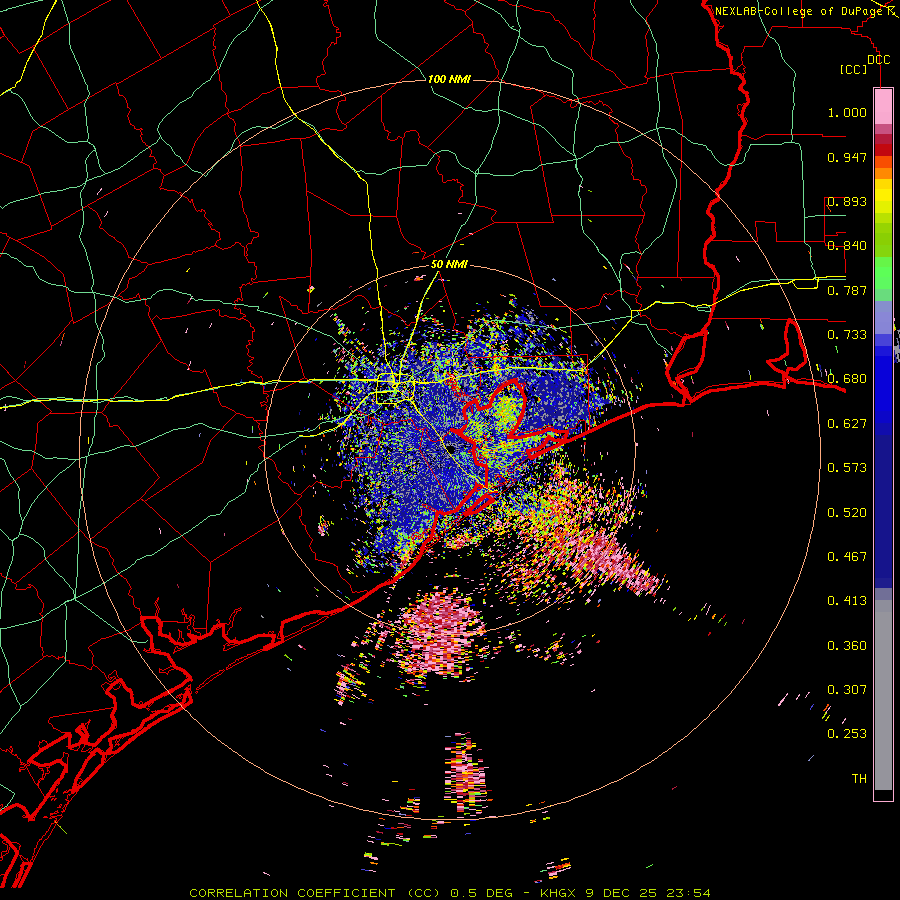Select the 0.307 legend value
The width and height of the screenshot is (900, 900).
[x=847, y=690]
